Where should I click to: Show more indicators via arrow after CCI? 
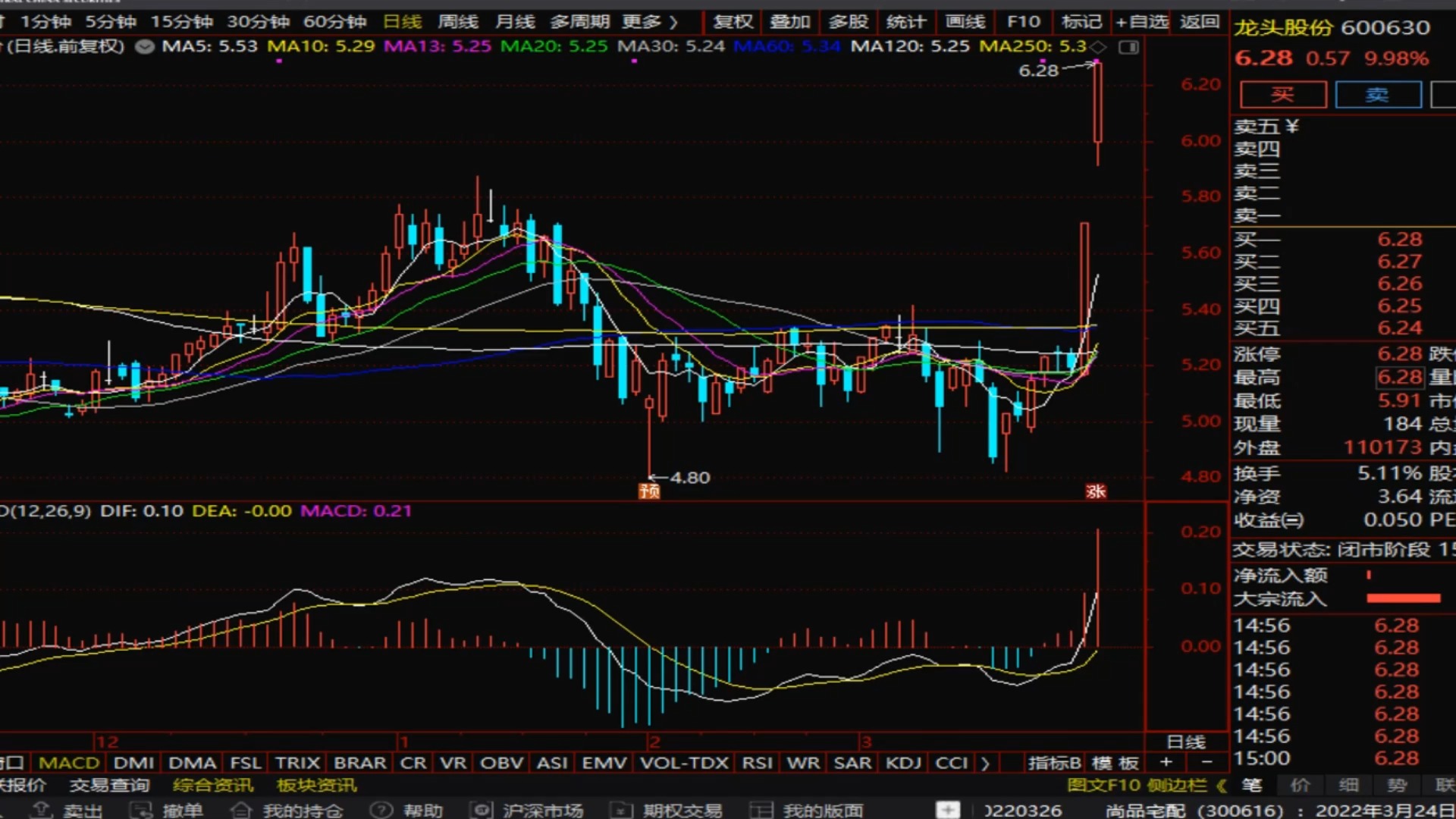pyautogui.click(x=985, y=763)
